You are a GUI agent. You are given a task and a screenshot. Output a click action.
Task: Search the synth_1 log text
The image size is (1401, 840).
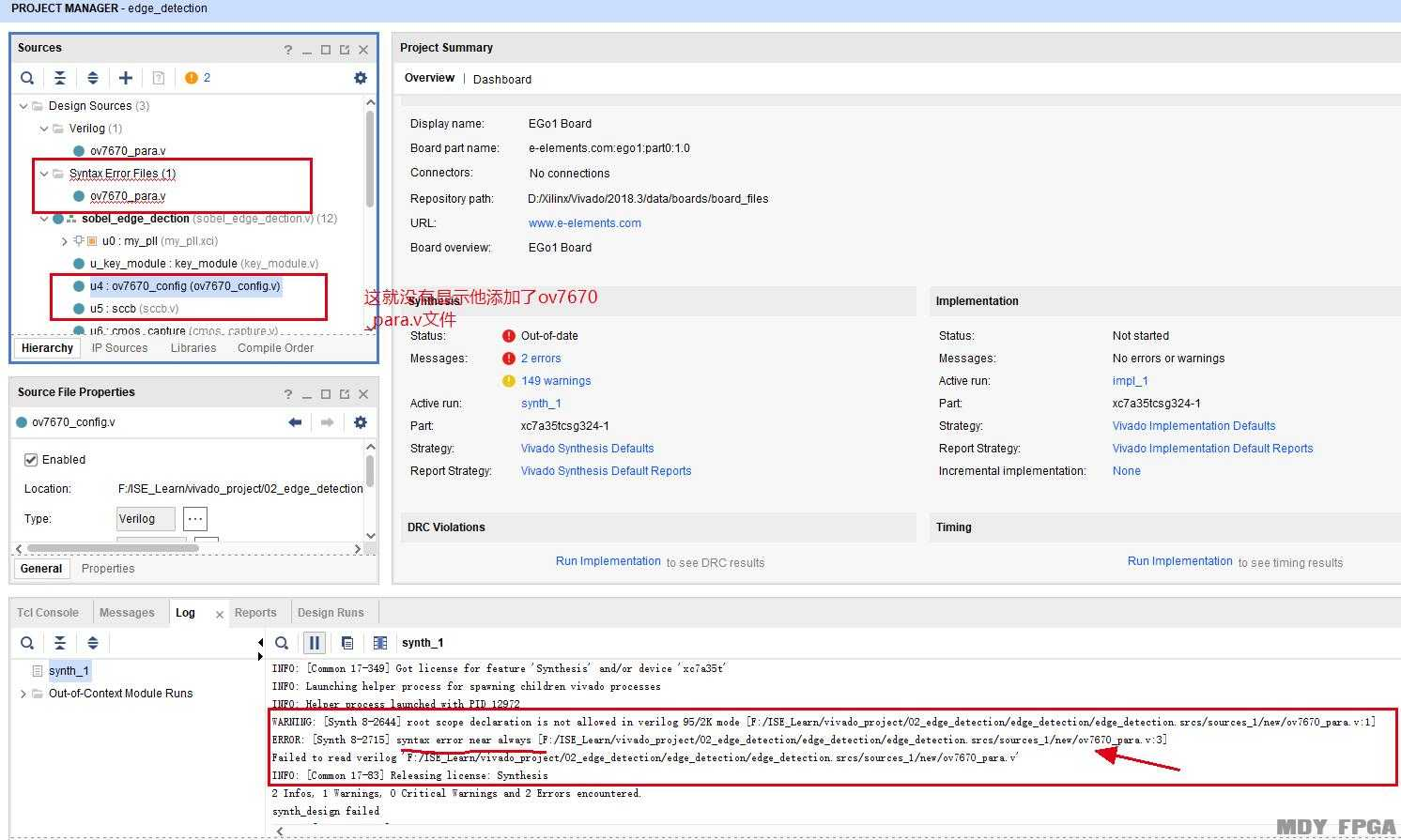click(282, 643)
